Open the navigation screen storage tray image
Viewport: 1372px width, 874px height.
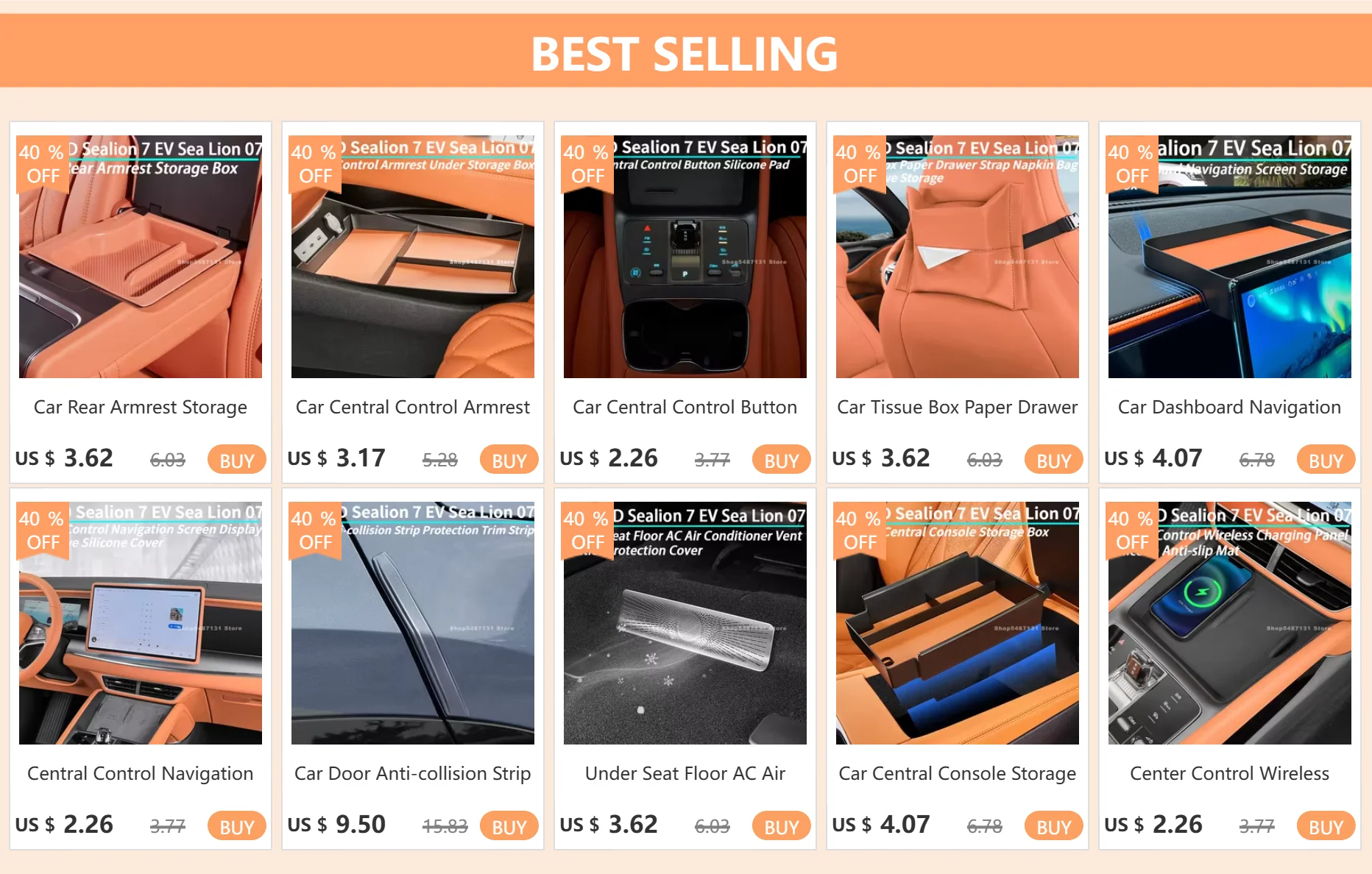pos(1230,256)
